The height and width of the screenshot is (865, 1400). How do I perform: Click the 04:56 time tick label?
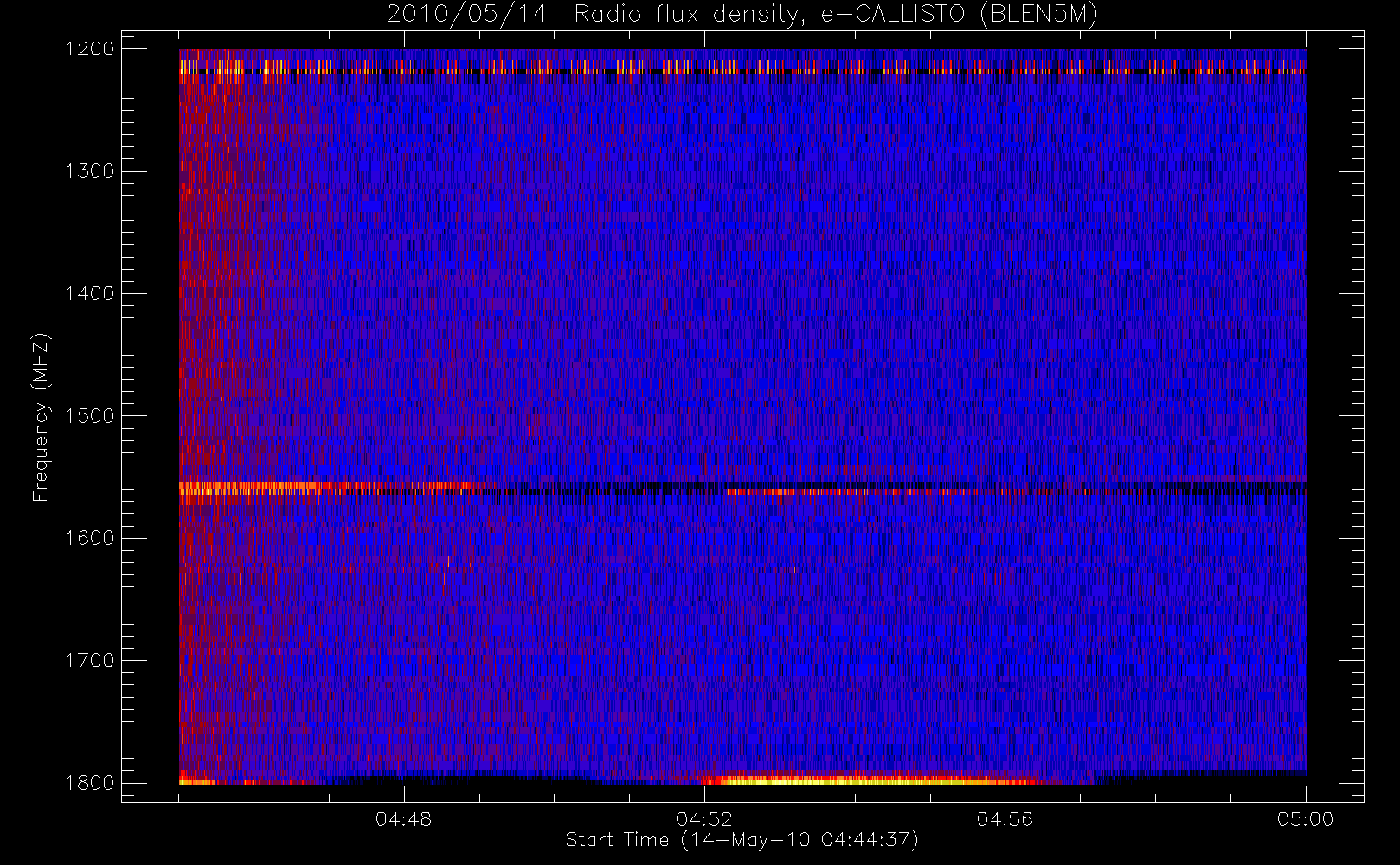pyautogui.click(x=1005, y=819)
